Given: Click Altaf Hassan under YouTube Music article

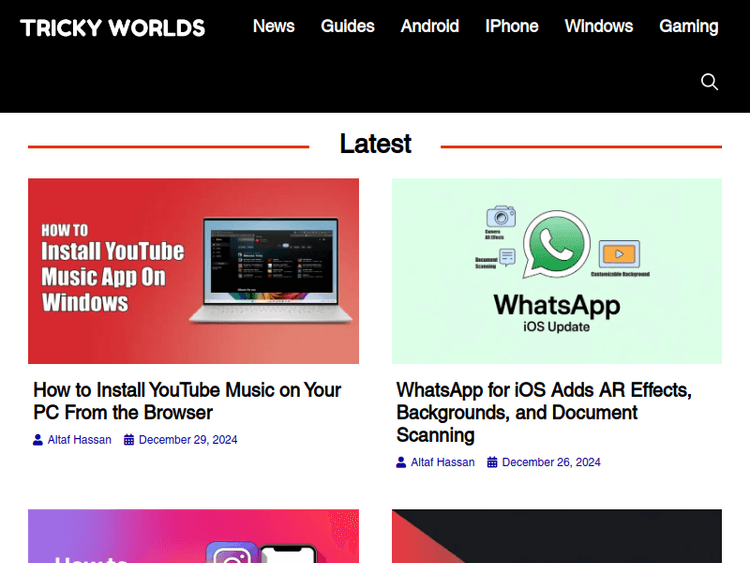Looking at the screenshot, I should (79, 440).
